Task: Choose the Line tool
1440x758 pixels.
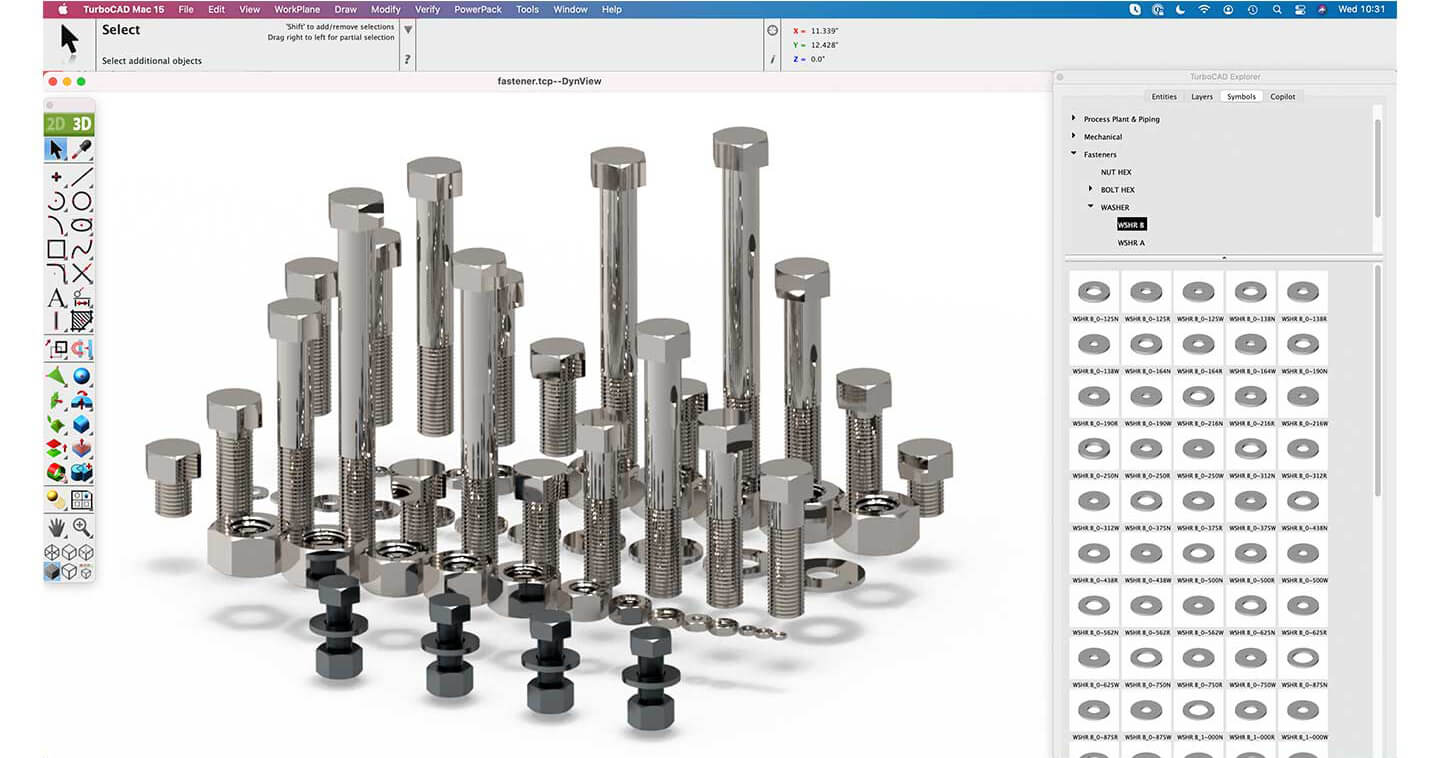Action: tap(82, 177)
